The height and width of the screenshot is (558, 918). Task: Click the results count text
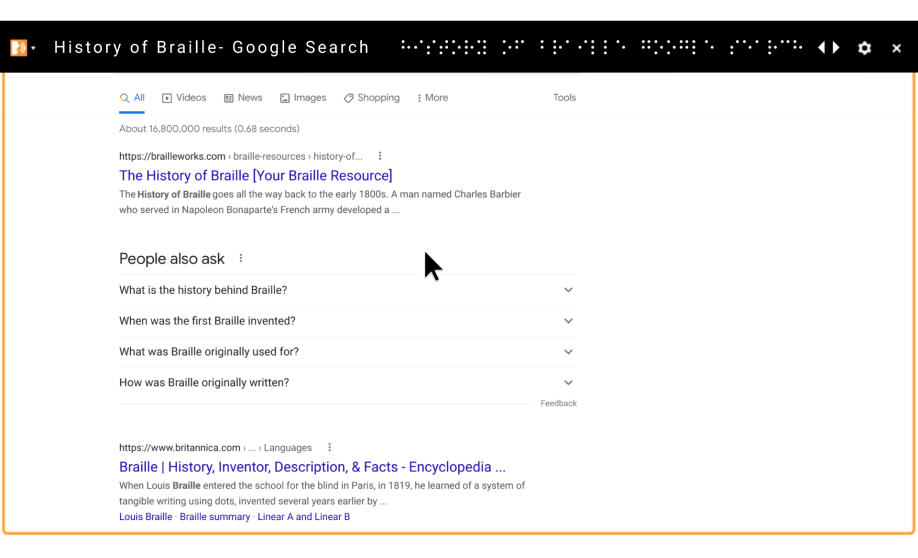209,129
